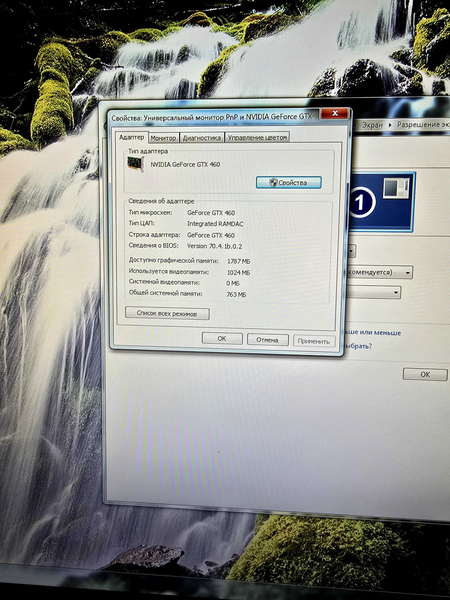The image size is (450, 600).
Task: Click the small monitor icon beside display 1
Action: (395, 189)
